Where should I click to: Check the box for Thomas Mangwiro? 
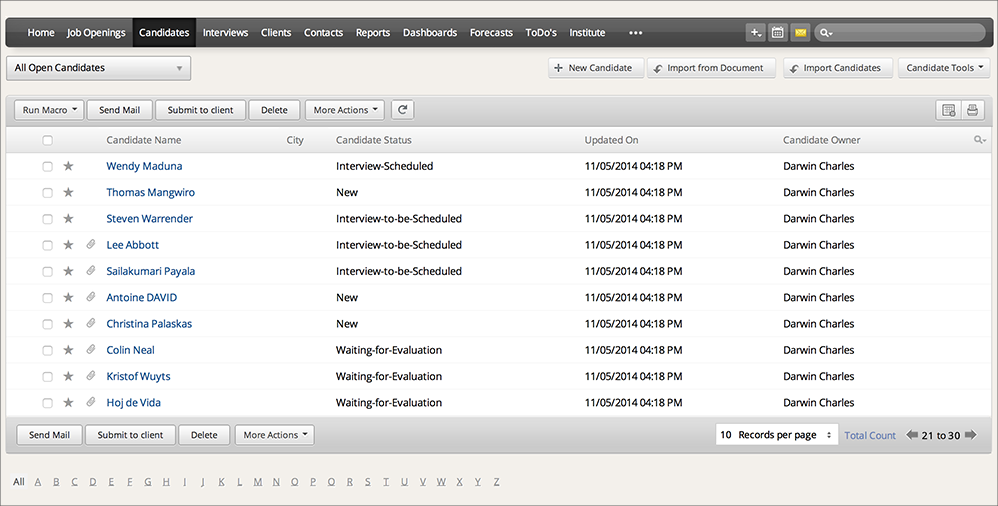point(47,193)
